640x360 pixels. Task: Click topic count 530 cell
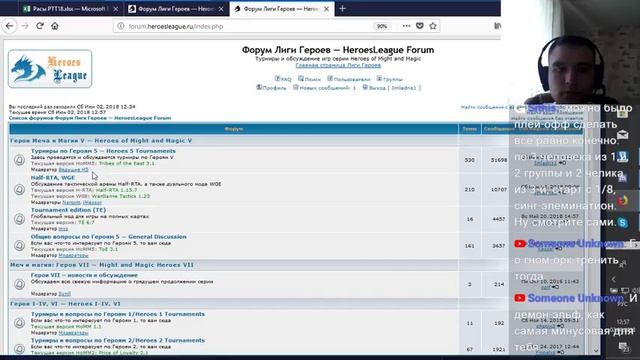pos(469,160)
